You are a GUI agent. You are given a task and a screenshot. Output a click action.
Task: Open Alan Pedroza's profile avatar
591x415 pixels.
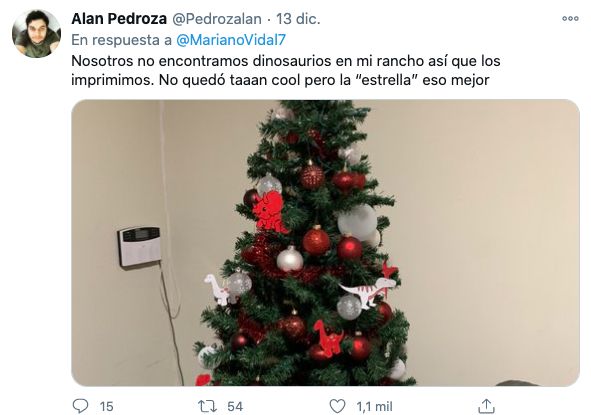[x=36, y=34]
